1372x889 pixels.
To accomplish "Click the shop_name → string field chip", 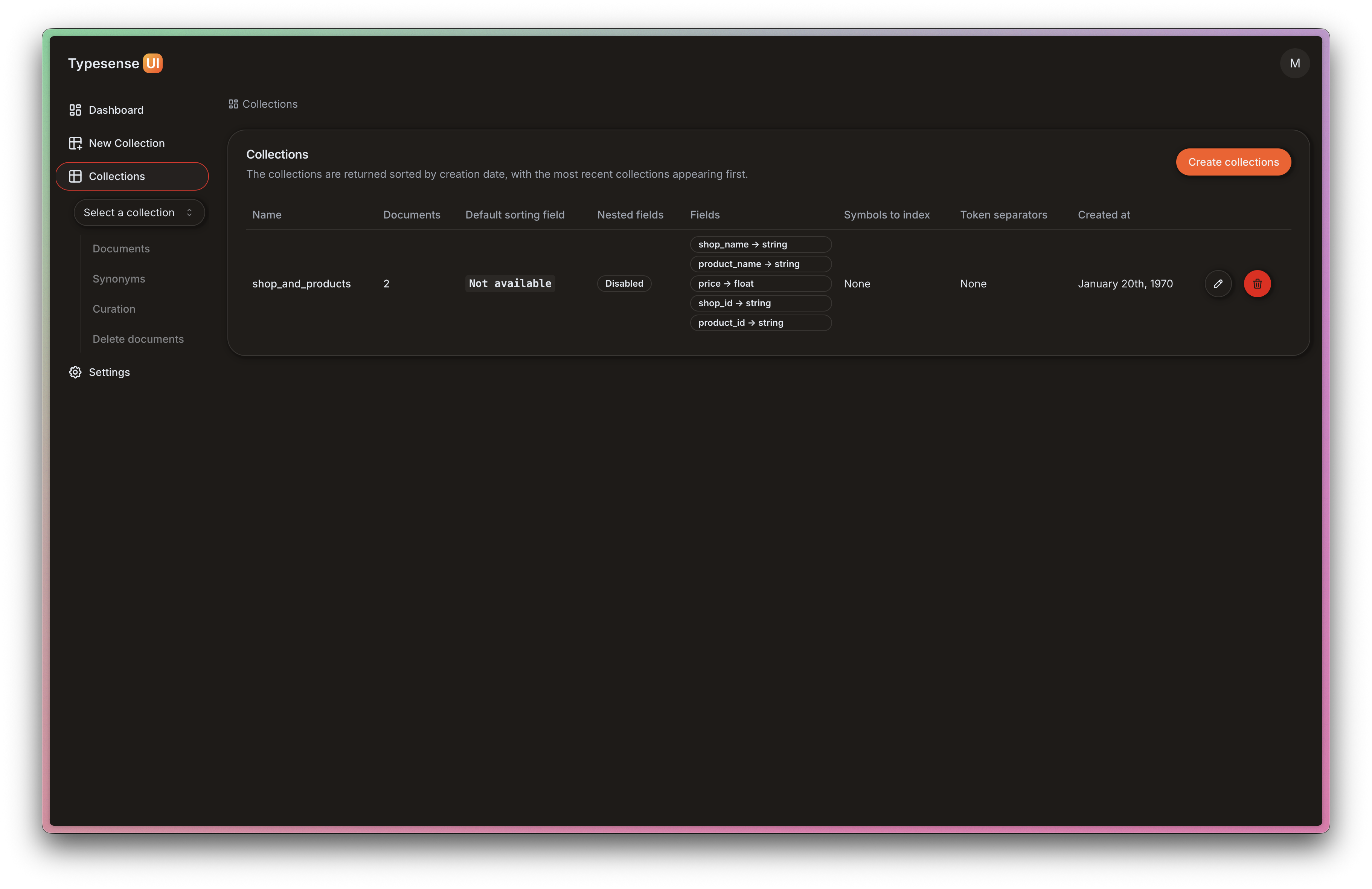I will tap(761, 244).
